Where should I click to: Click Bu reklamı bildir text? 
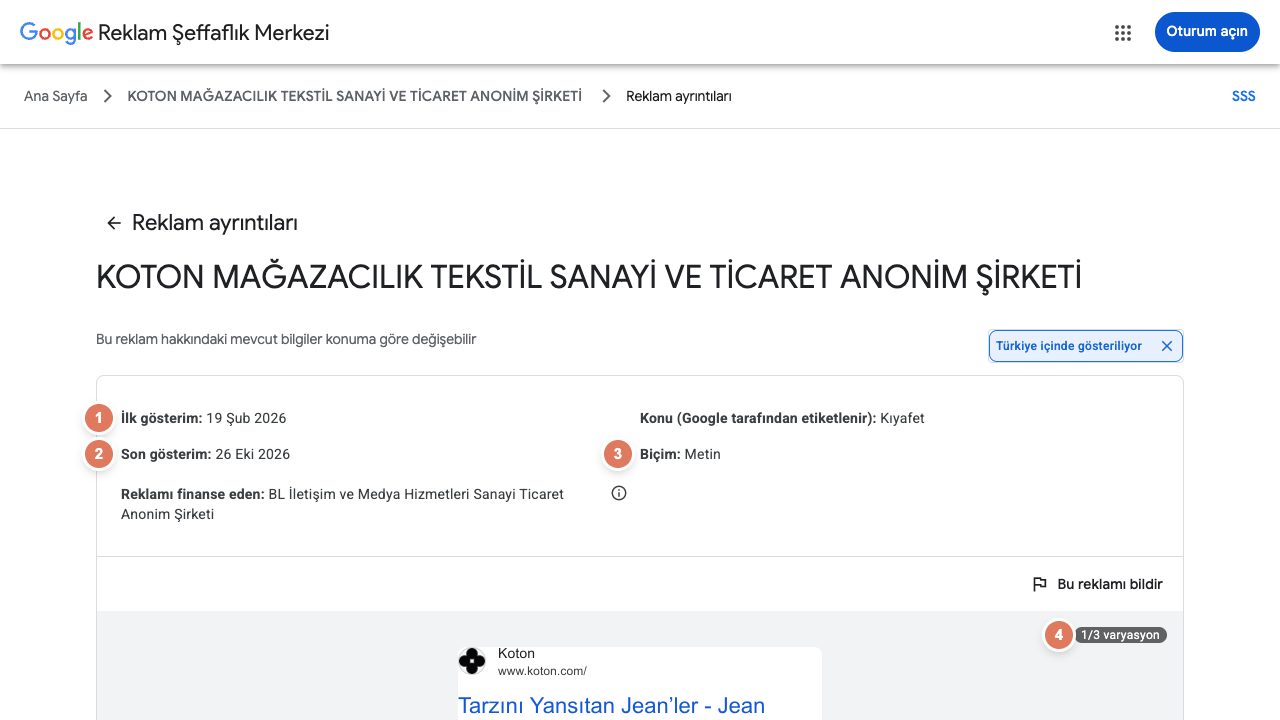pos(1110,584)
